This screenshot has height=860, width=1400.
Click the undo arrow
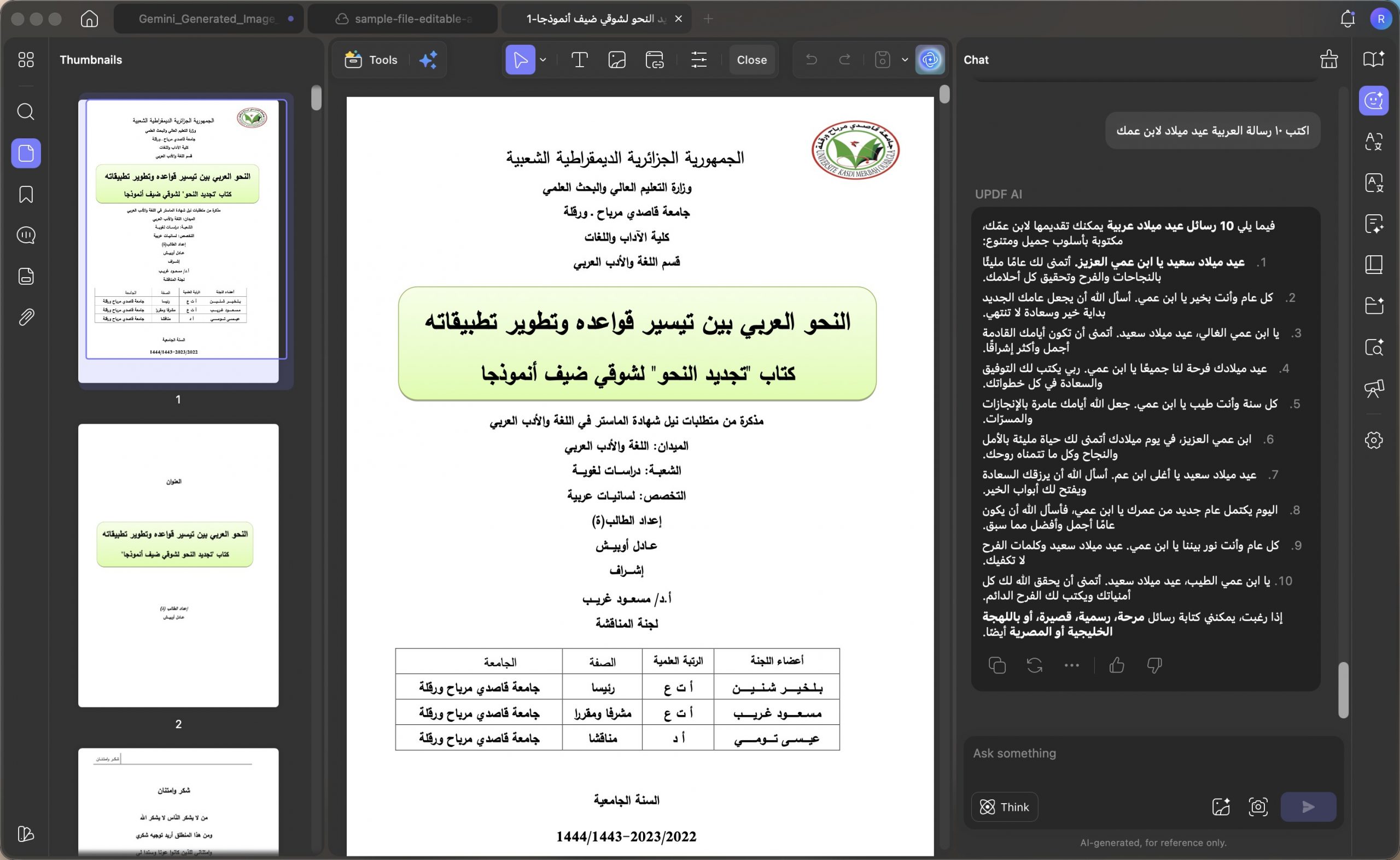pyautogui.click(x=811, y=60)
